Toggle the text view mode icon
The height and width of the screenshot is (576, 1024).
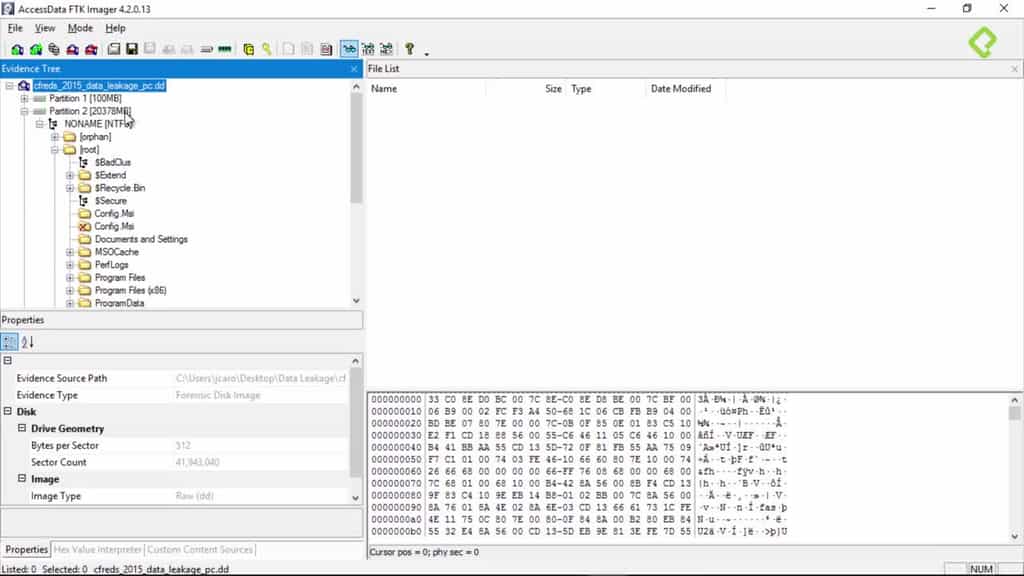[368, 49]
